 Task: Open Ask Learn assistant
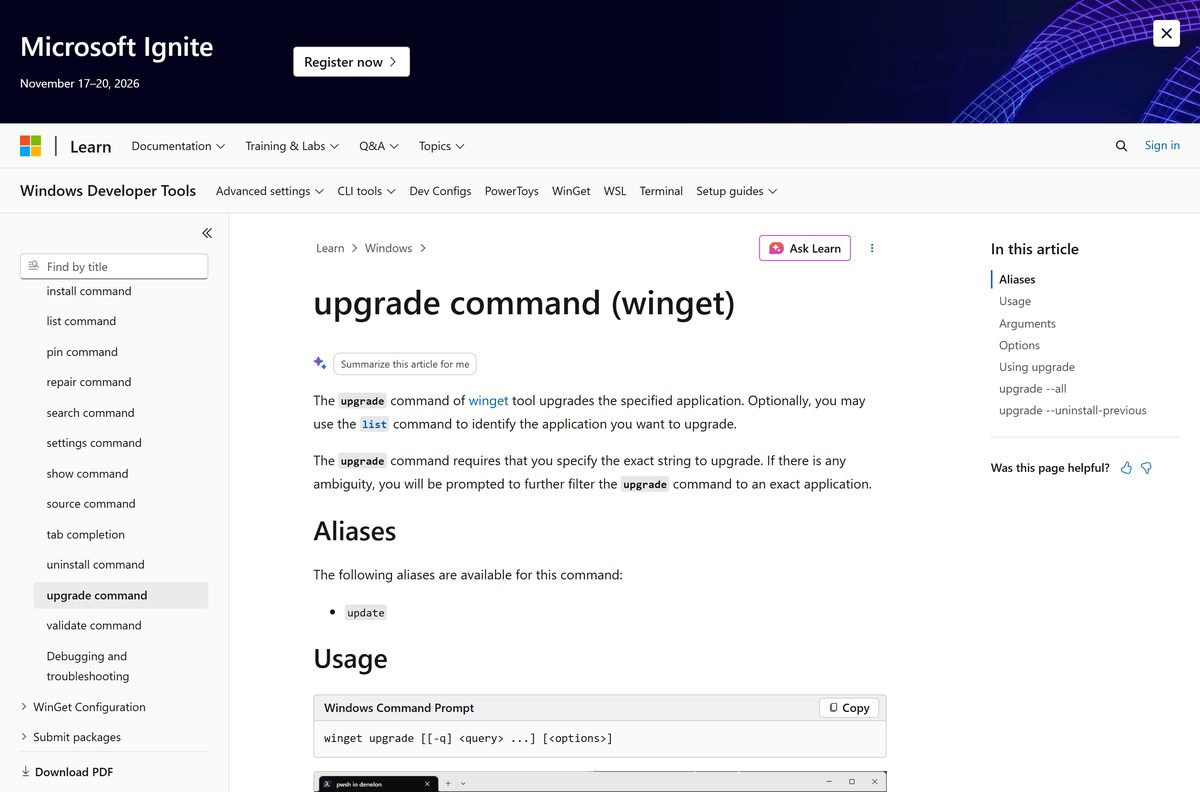pyautogui.click(x=805, y=248)
